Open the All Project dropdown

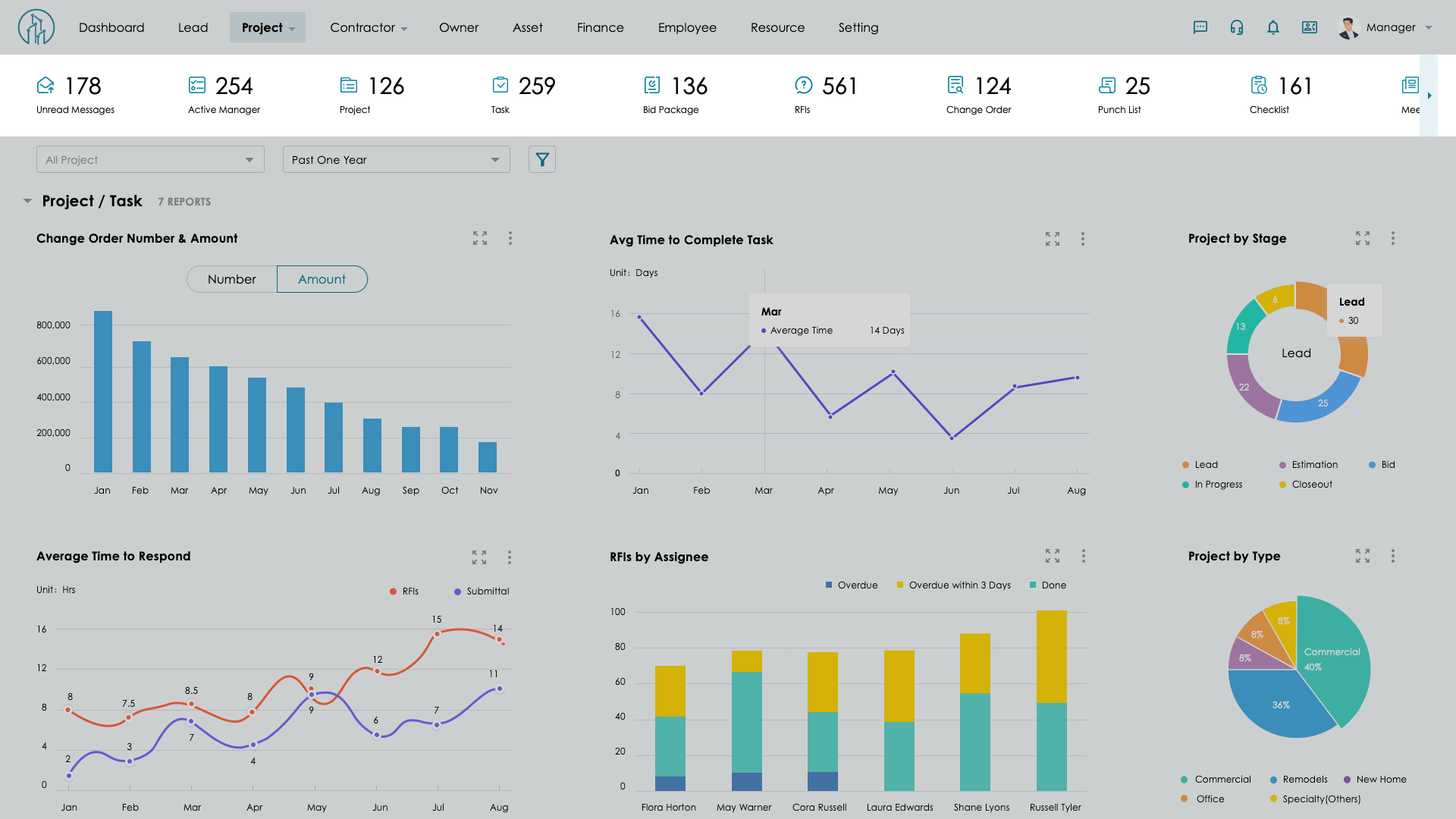(150, 160)
